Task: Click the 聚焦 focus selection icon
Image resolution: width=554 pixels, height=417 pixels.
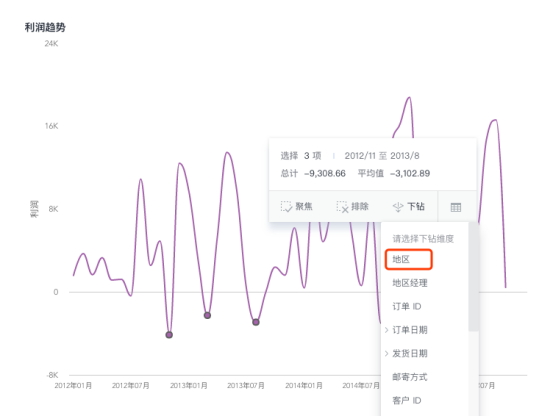Action: coord(286,207)
